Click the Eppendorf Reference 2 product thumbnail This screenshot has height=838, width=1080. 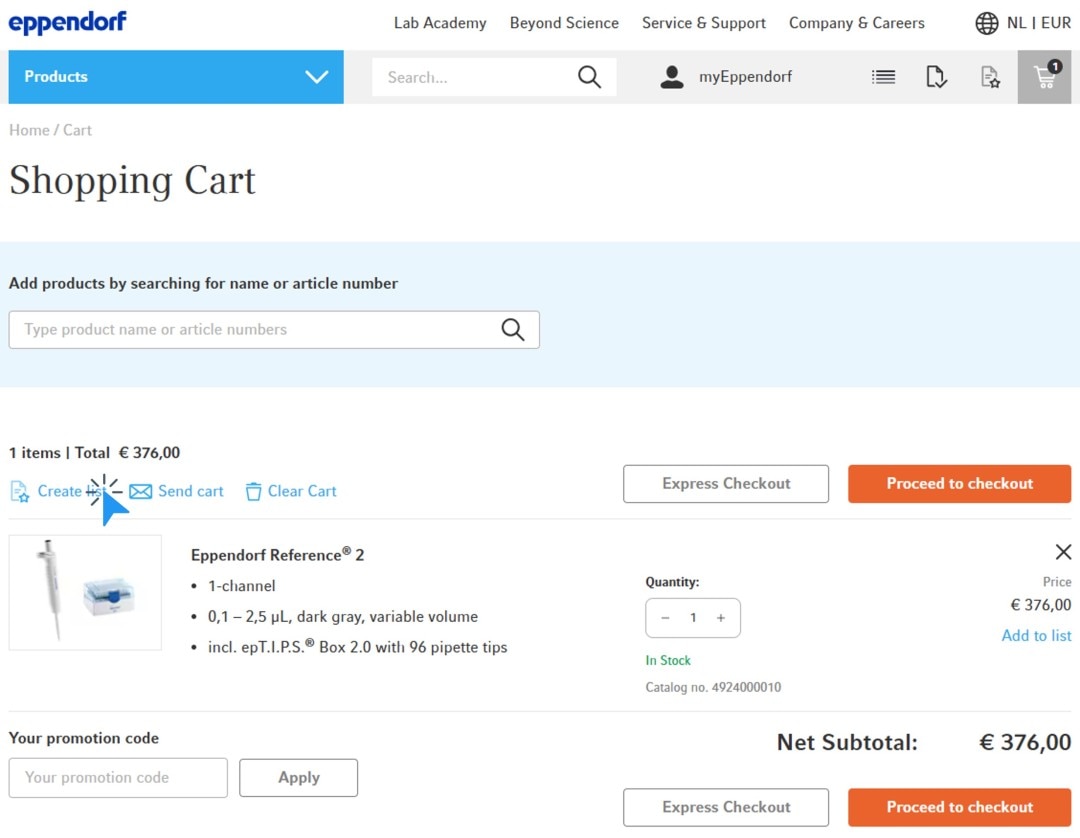85,592
